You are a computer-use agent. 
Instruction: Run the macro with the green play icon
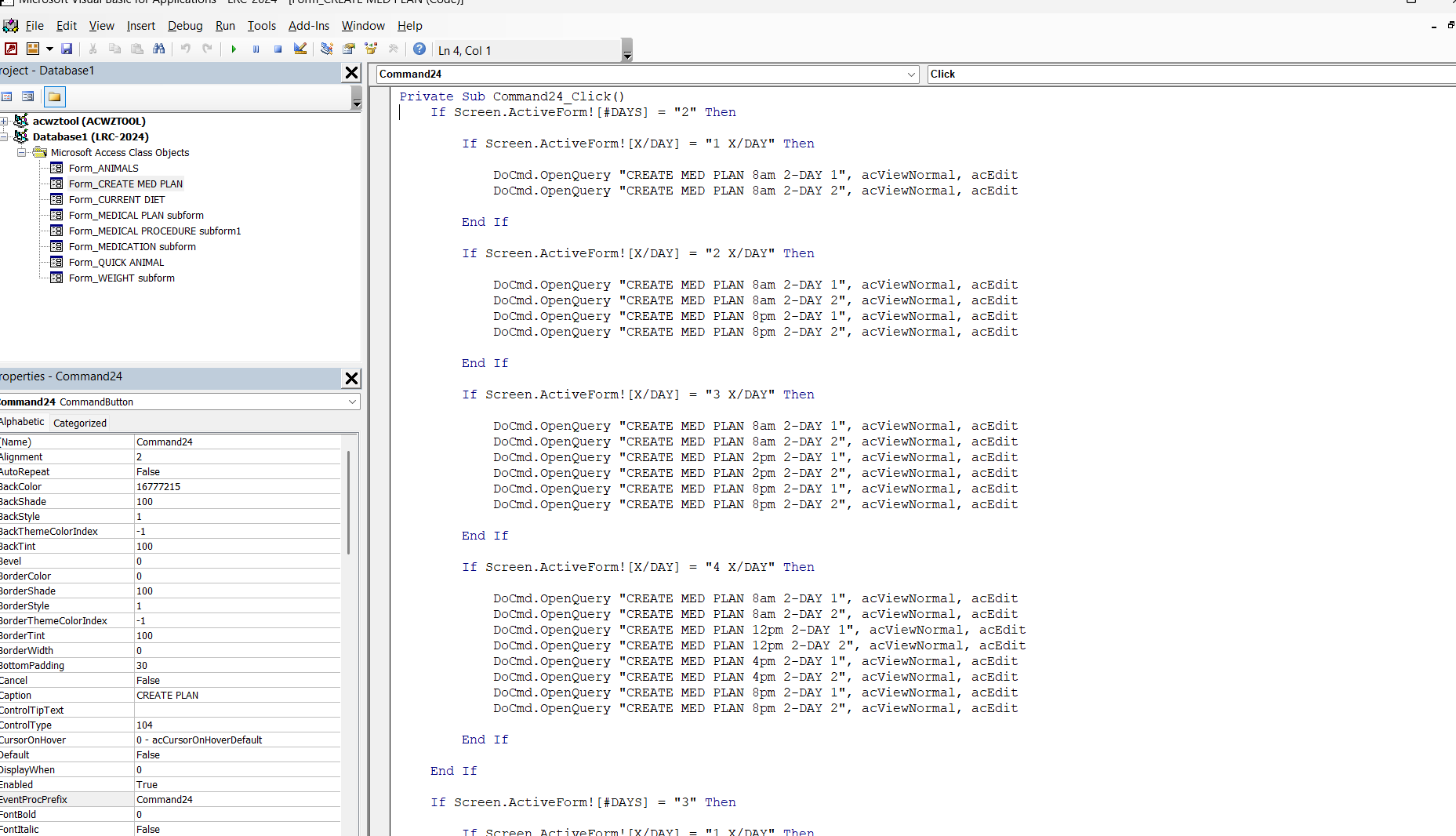tap(234, 49)
